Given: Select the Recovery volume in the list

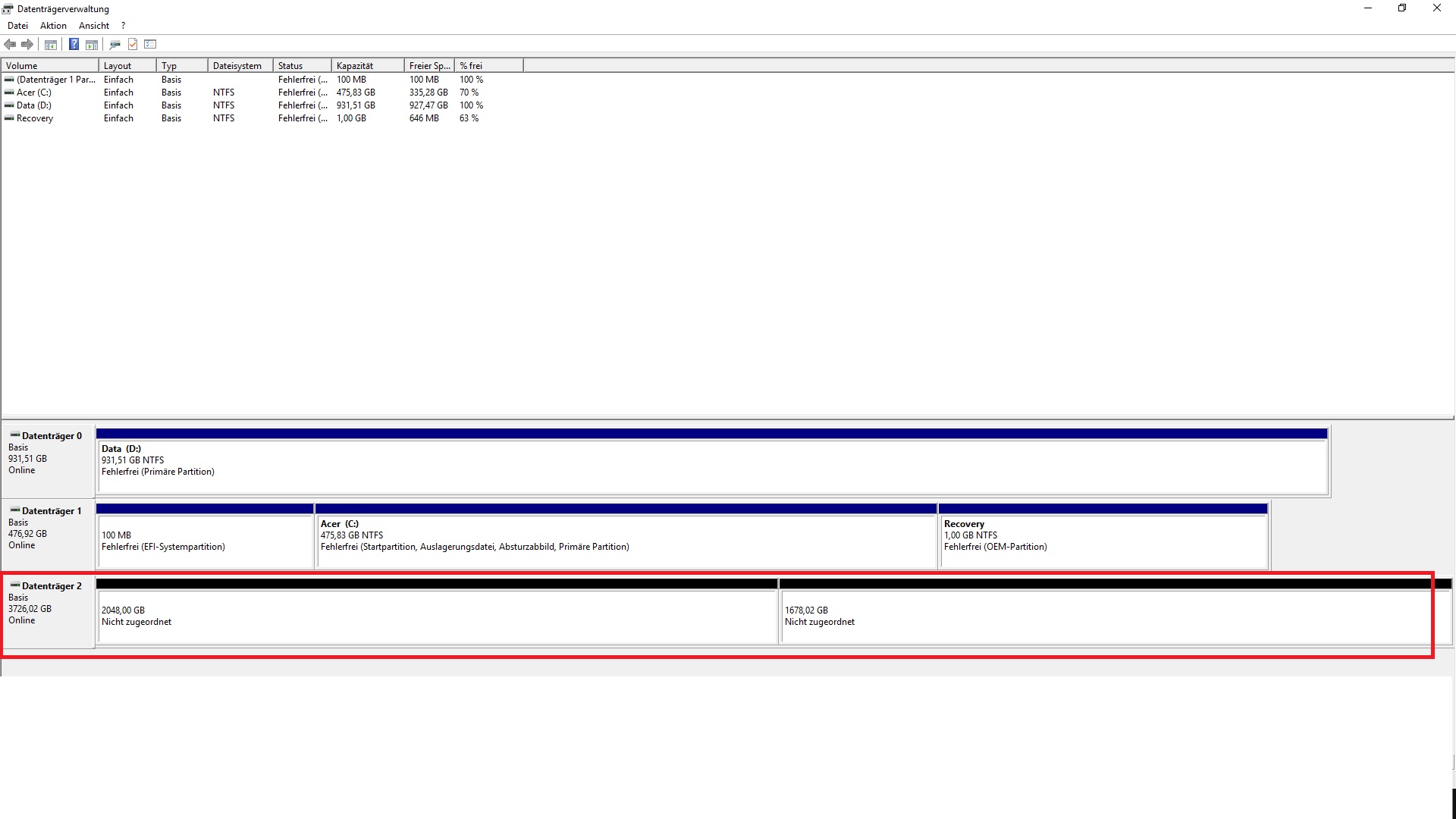Looking at the screenshot, I should pos(35,118).
